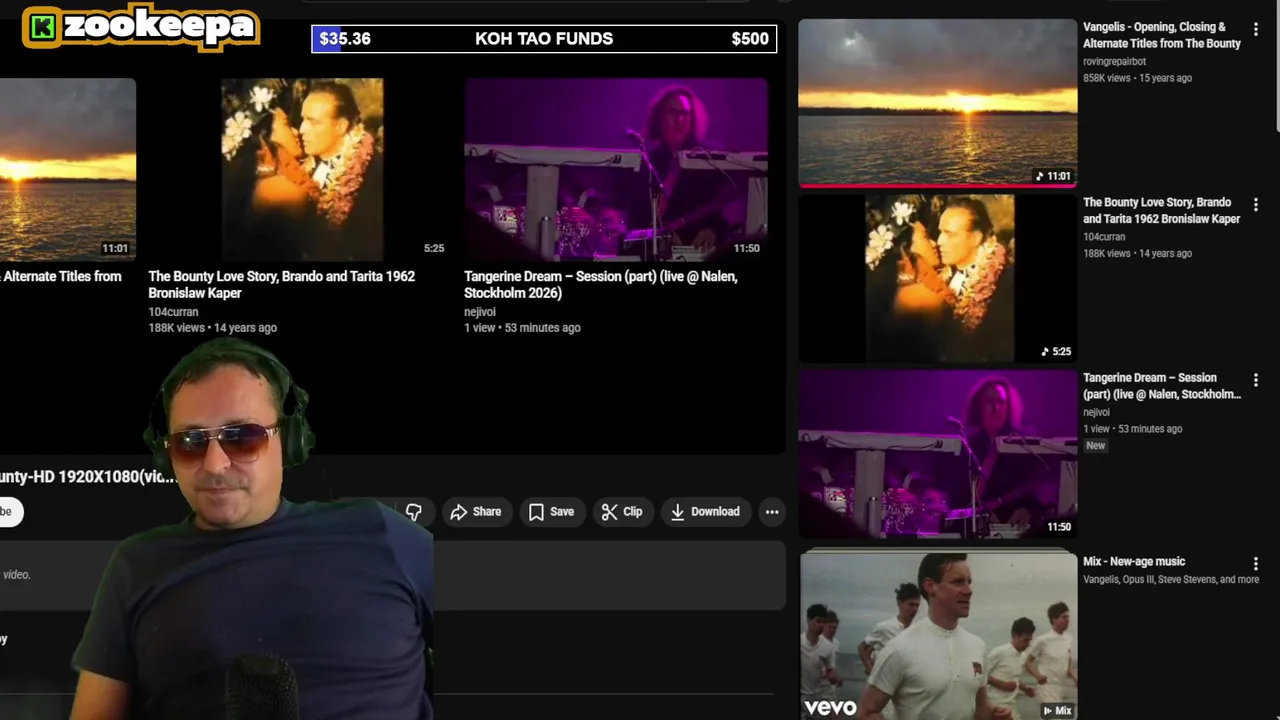
Task: Click the $500 goal amount
Action: pos(750,39)
